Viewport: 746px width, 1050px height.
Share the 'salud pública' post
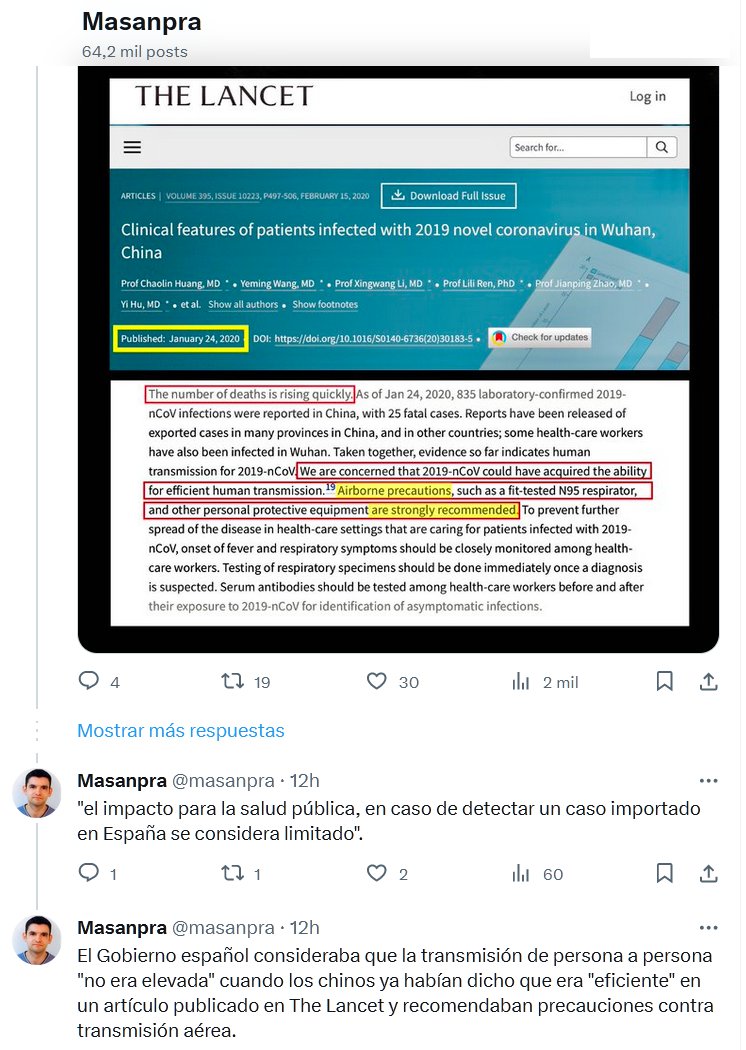point(708,873)
